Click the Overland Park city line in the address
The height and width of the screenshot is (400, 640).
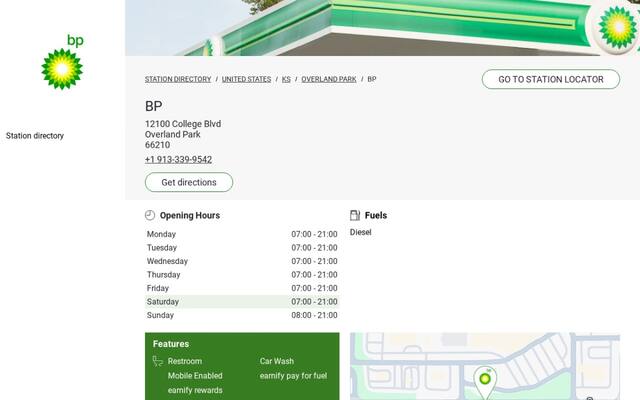[x=173, y=134]
